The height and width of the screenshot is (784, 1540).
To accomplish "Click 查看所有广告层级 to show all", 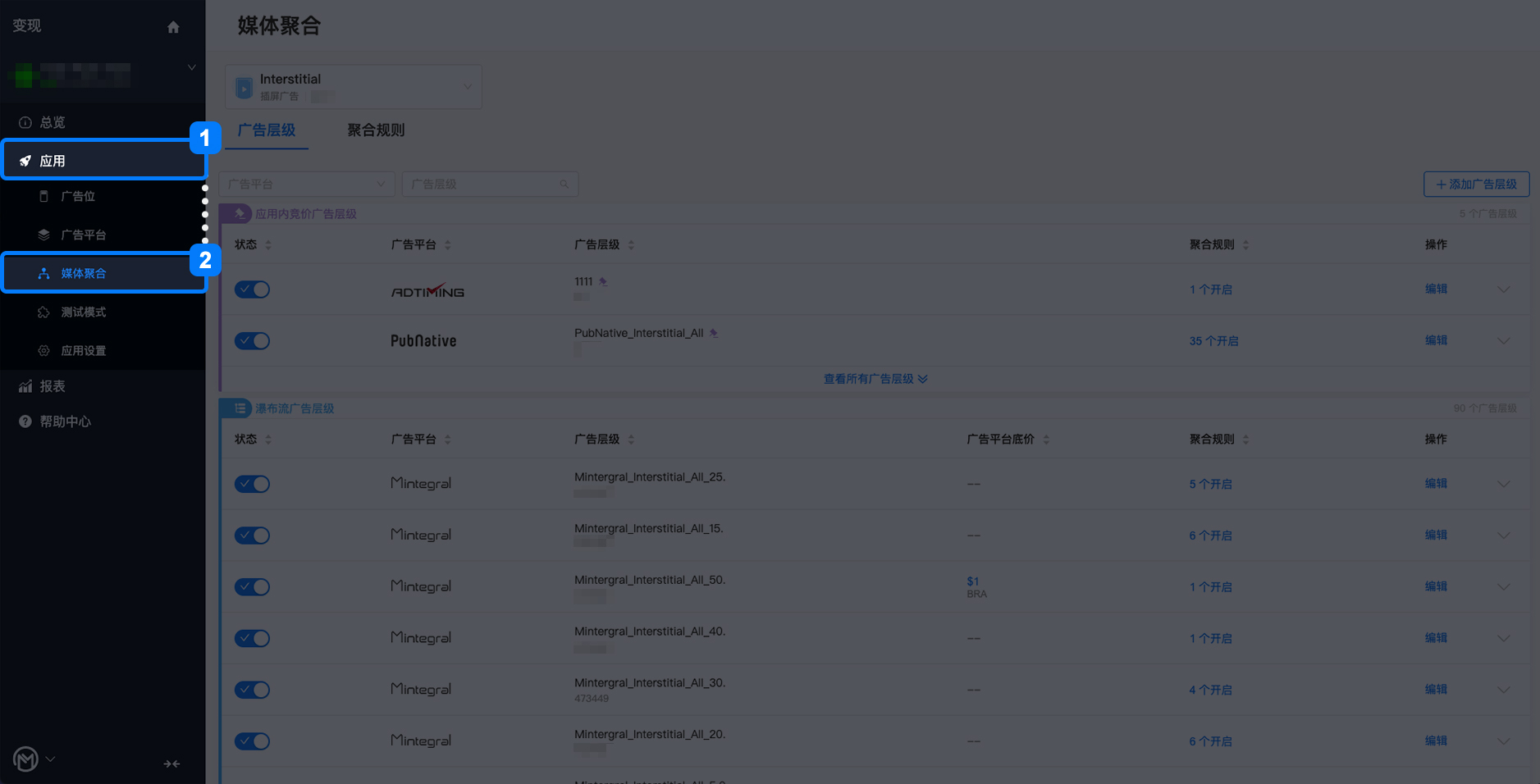I will coord(875,379).
